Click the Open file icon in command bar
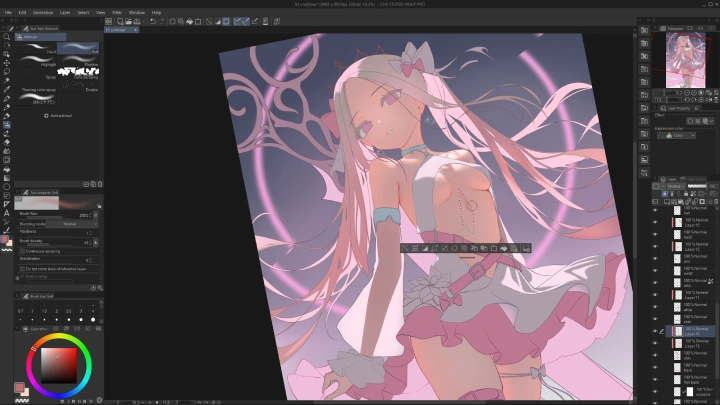Image resolution: width=720 pixels, height=405 pixels. 128,22
